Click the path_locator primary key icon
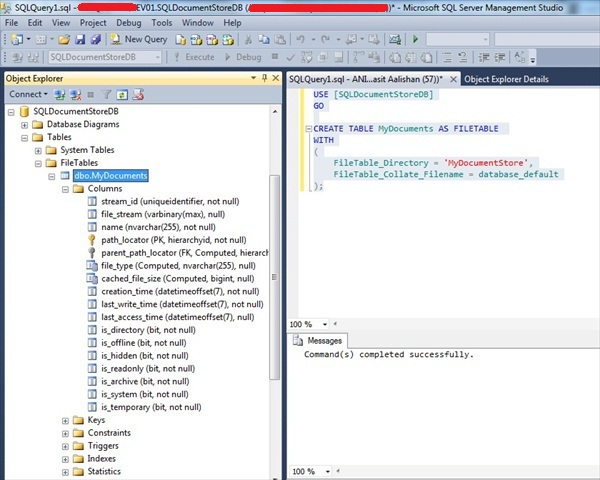 click(92, 240)
